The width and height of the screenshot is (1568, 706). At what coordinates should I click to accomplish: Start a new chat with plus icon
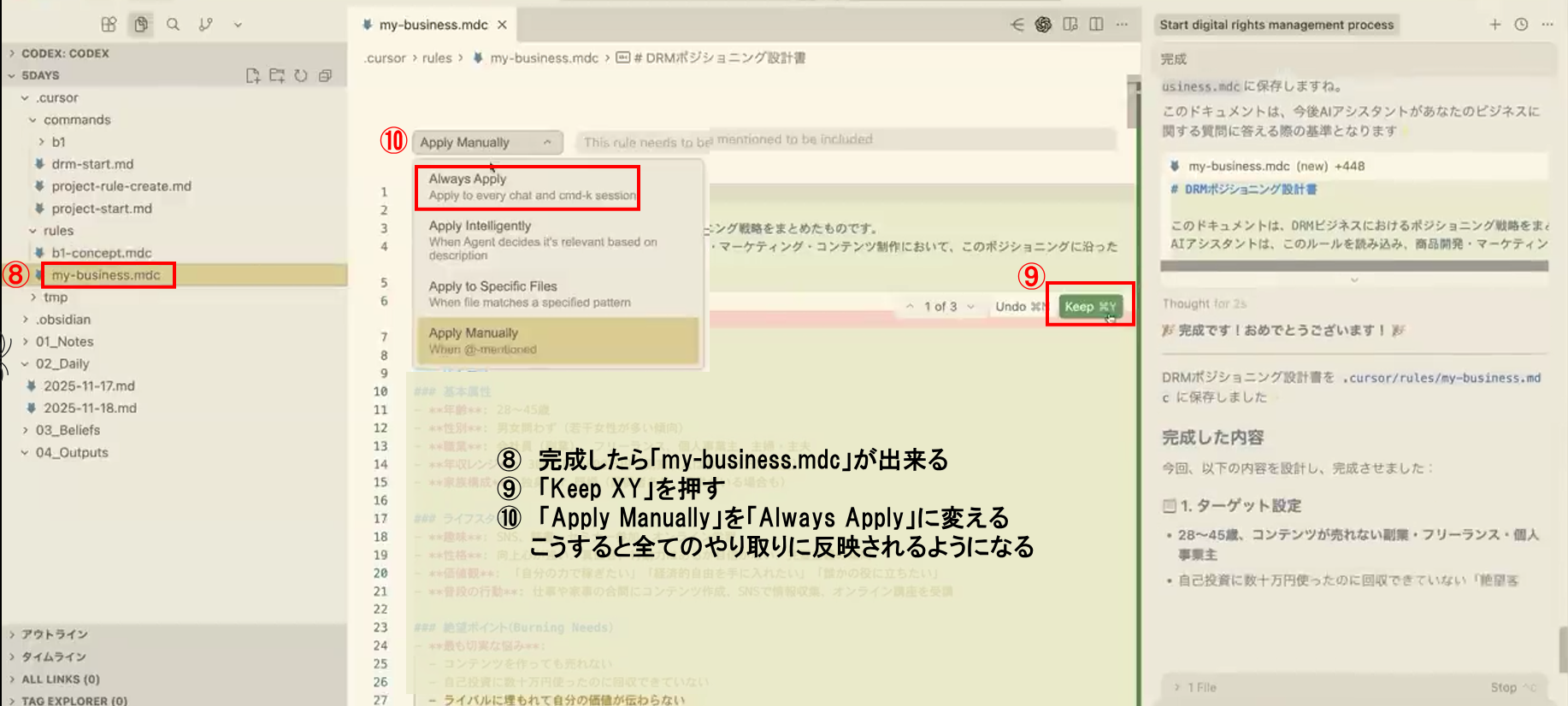click(1494, 25)
